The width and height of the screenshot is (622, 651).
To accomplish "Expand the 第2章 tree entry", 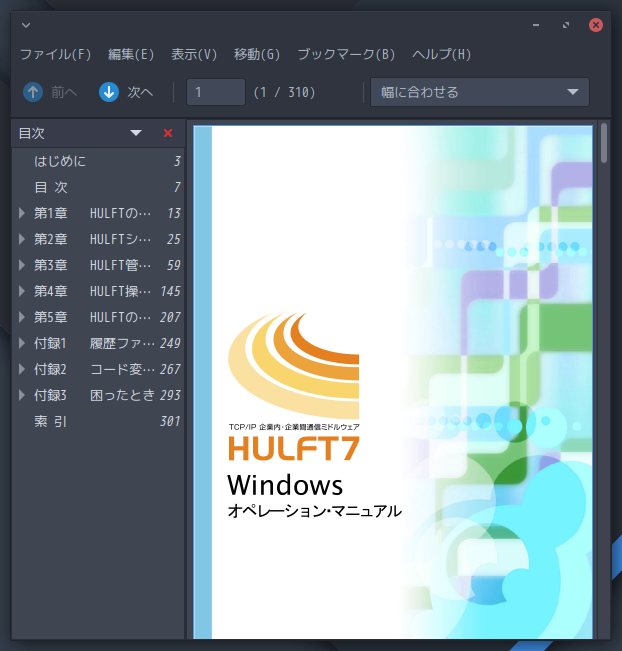I will [22, 239].
